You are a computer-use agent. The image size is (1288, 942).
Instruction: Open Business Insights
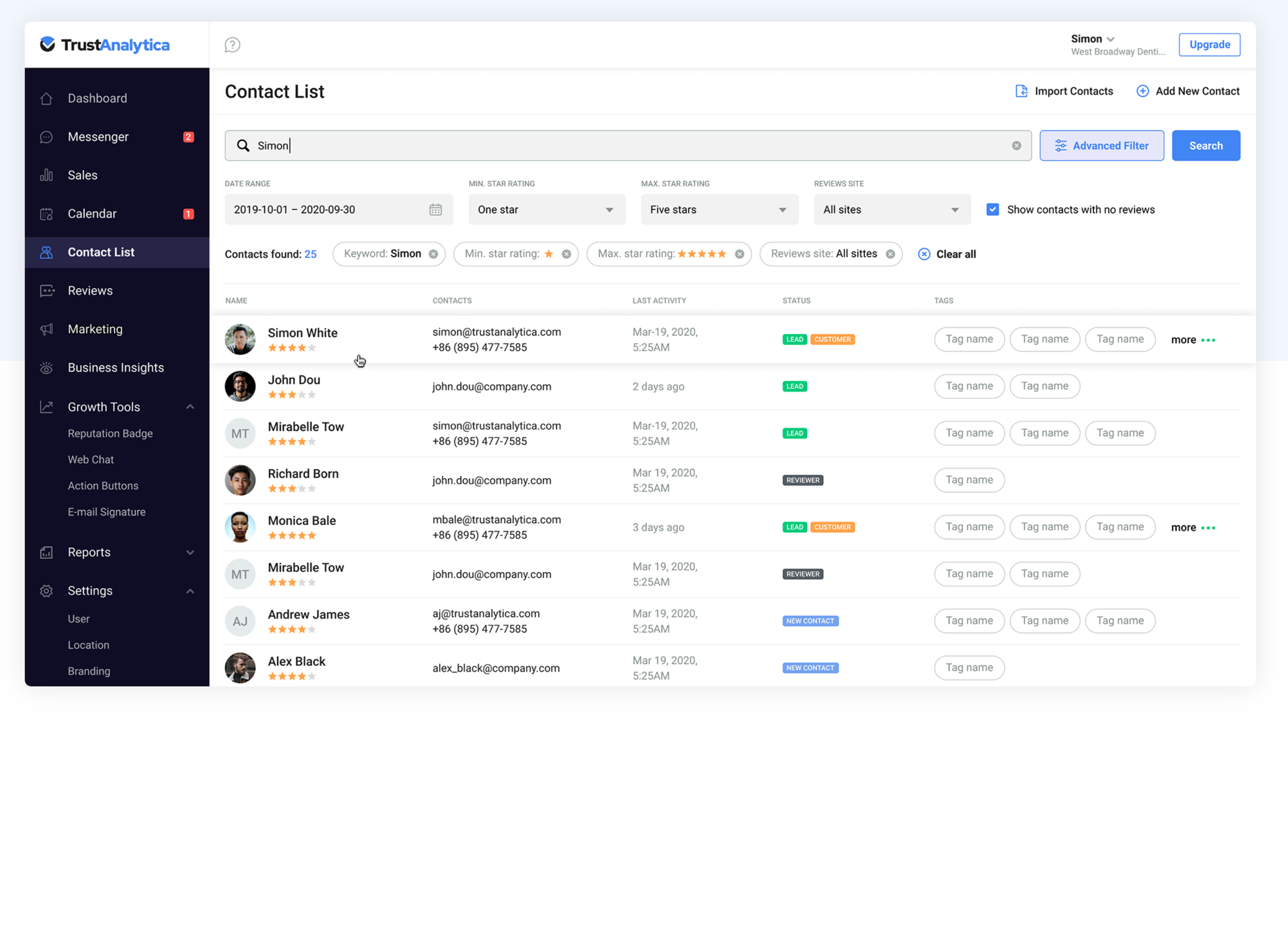point(116,367)
